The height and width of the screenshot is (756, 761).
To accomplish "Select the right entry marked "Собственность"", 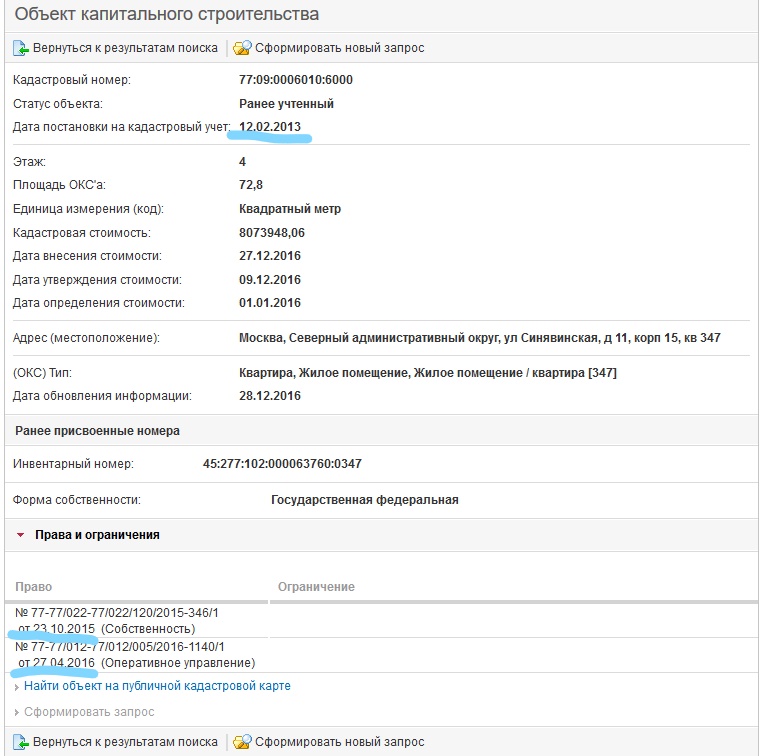I will 120,620.
